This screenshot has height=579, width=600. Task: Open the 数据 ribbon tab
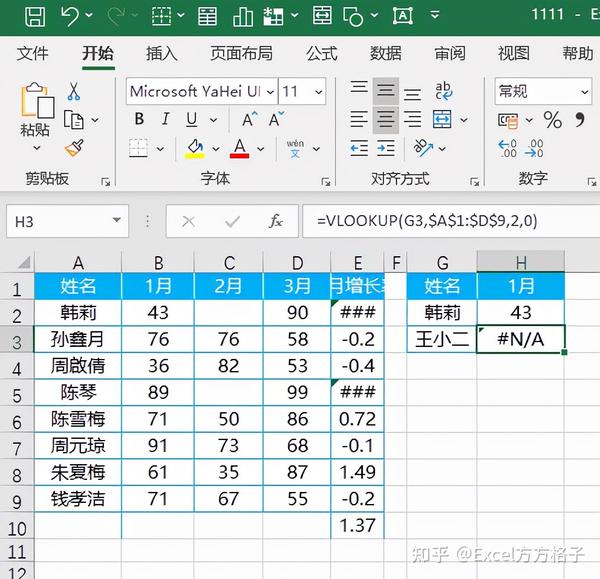coord(386,53)
